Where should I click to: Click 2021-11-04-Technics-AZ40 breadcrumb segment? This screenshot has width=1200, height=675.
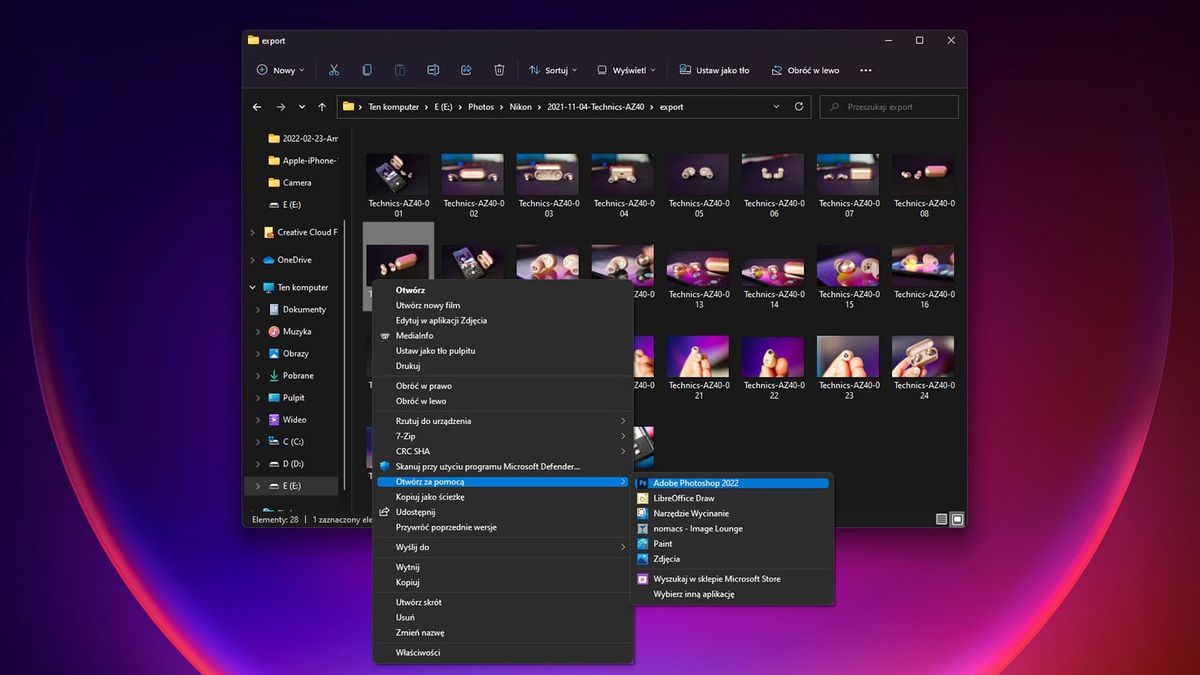coord(594,107)
